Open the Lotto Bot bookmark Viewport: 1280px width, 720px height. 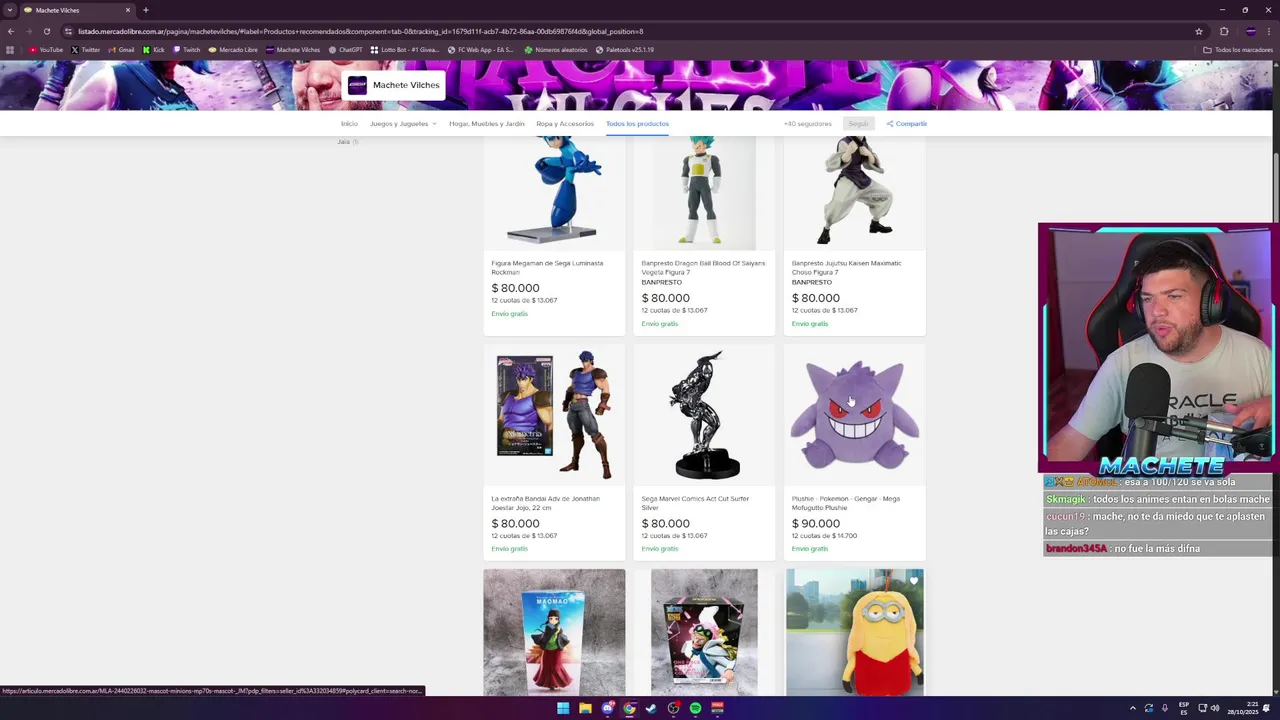pyautogui.click(x=405, y=50)
